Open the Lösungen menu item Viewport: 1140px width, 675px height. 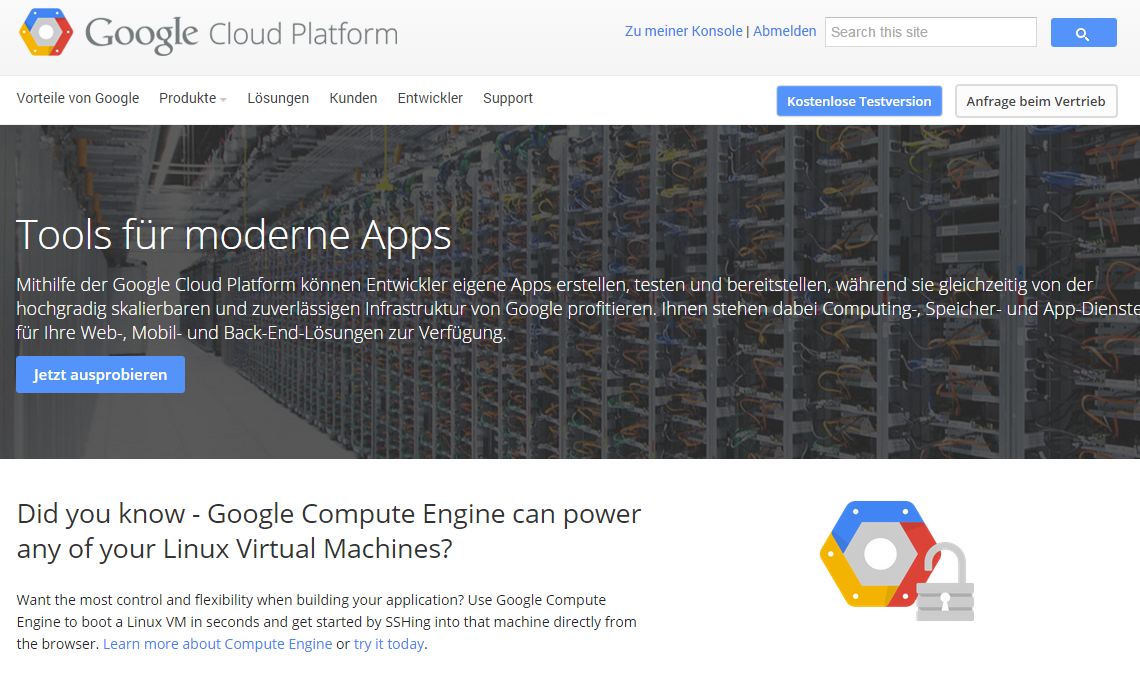[278, 98]
